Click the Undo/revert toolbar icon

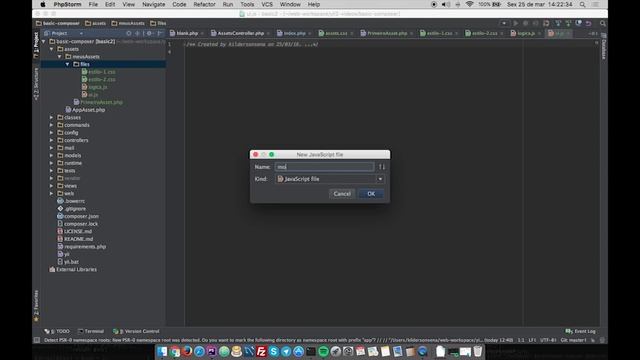click(589, 23)
